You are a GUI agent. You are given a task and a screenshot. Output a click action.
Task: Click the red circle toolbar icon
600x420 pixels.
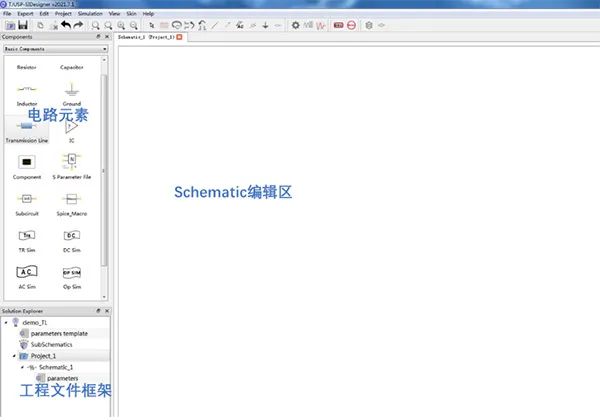351,25
